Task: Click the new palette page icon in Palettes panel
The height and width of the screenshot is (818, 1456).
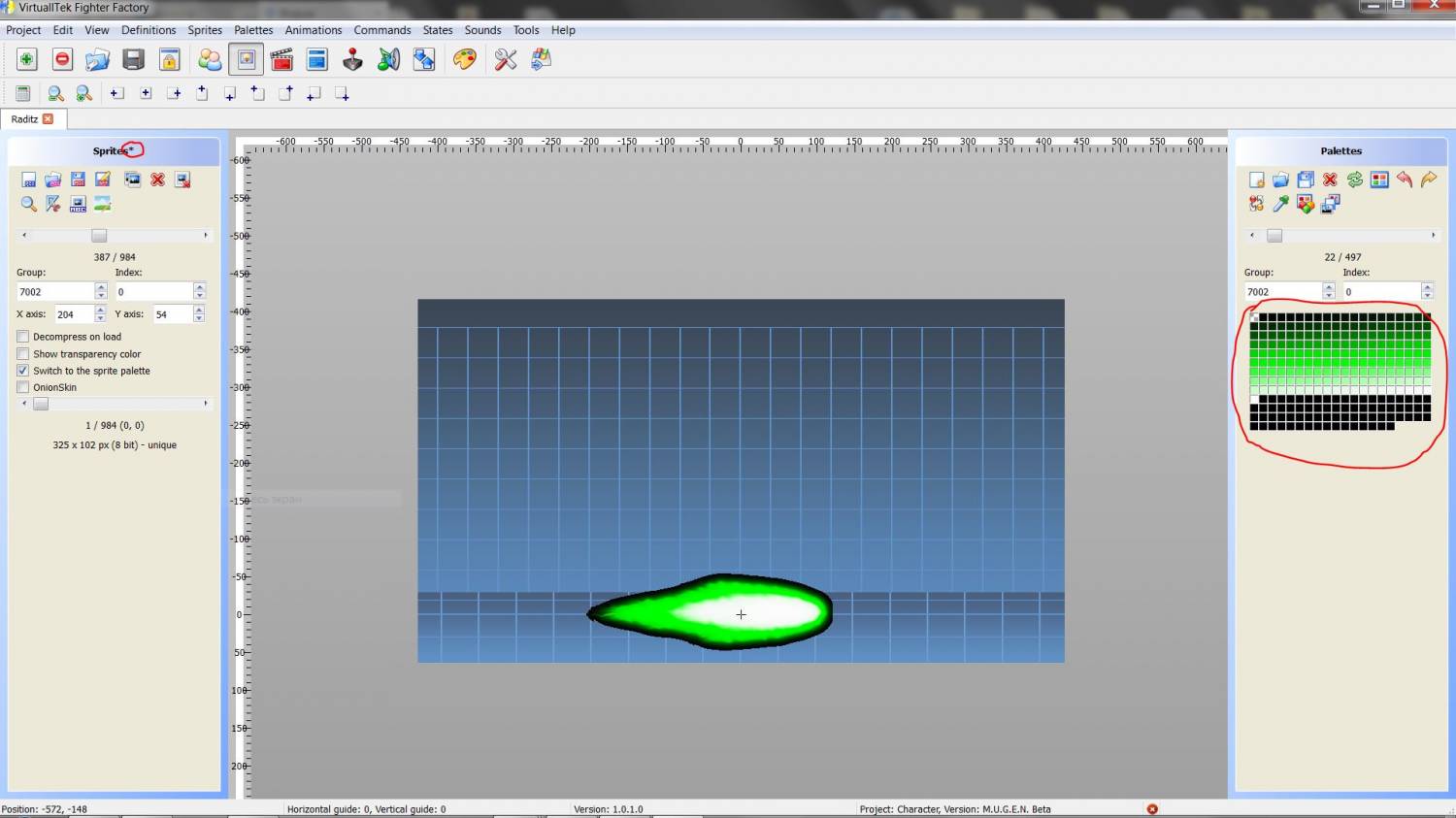Action: click(1256, 180)
